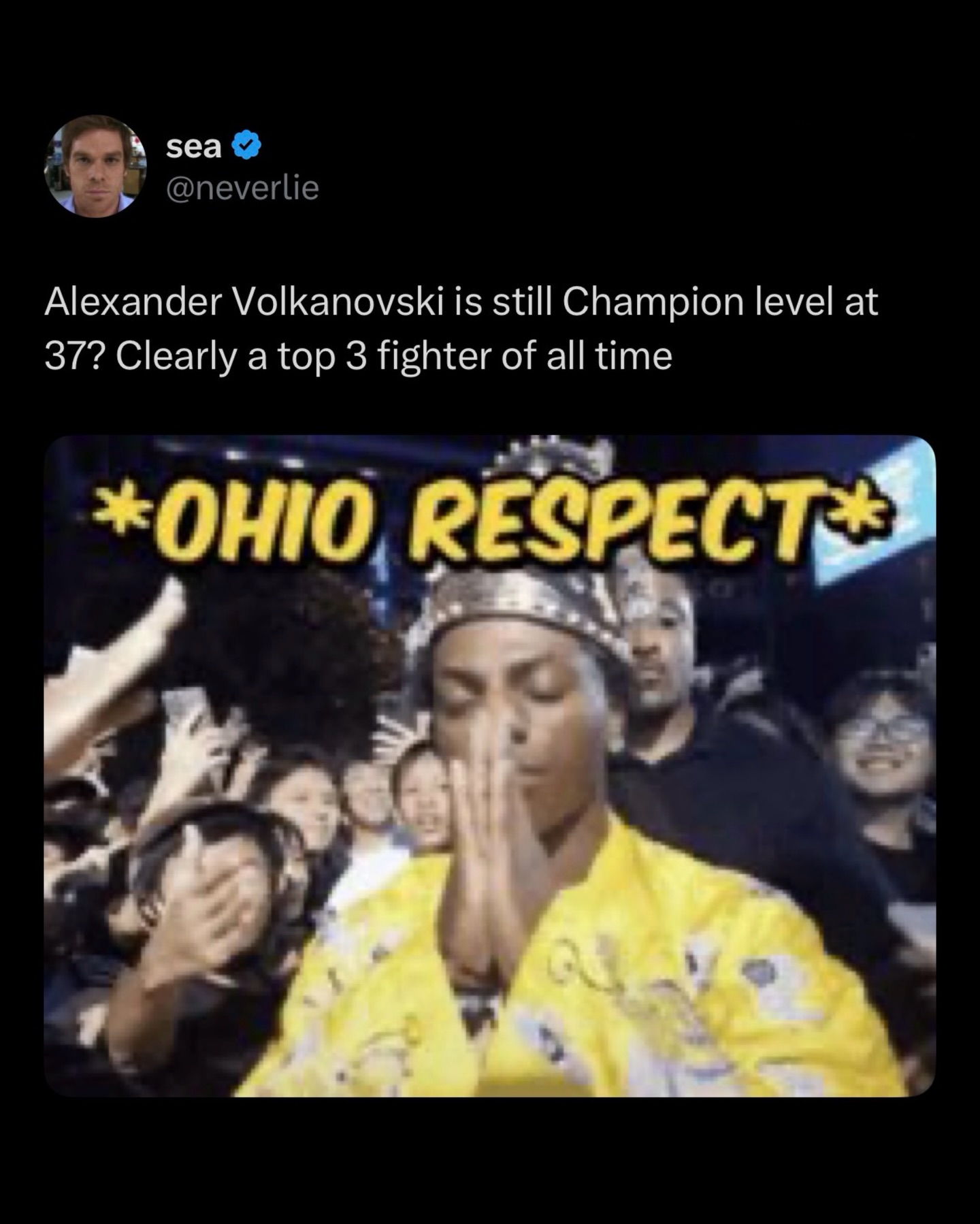Screen dimensions: 980x1224
Task: Open the display name "sea"
Action: pos(194,146)
